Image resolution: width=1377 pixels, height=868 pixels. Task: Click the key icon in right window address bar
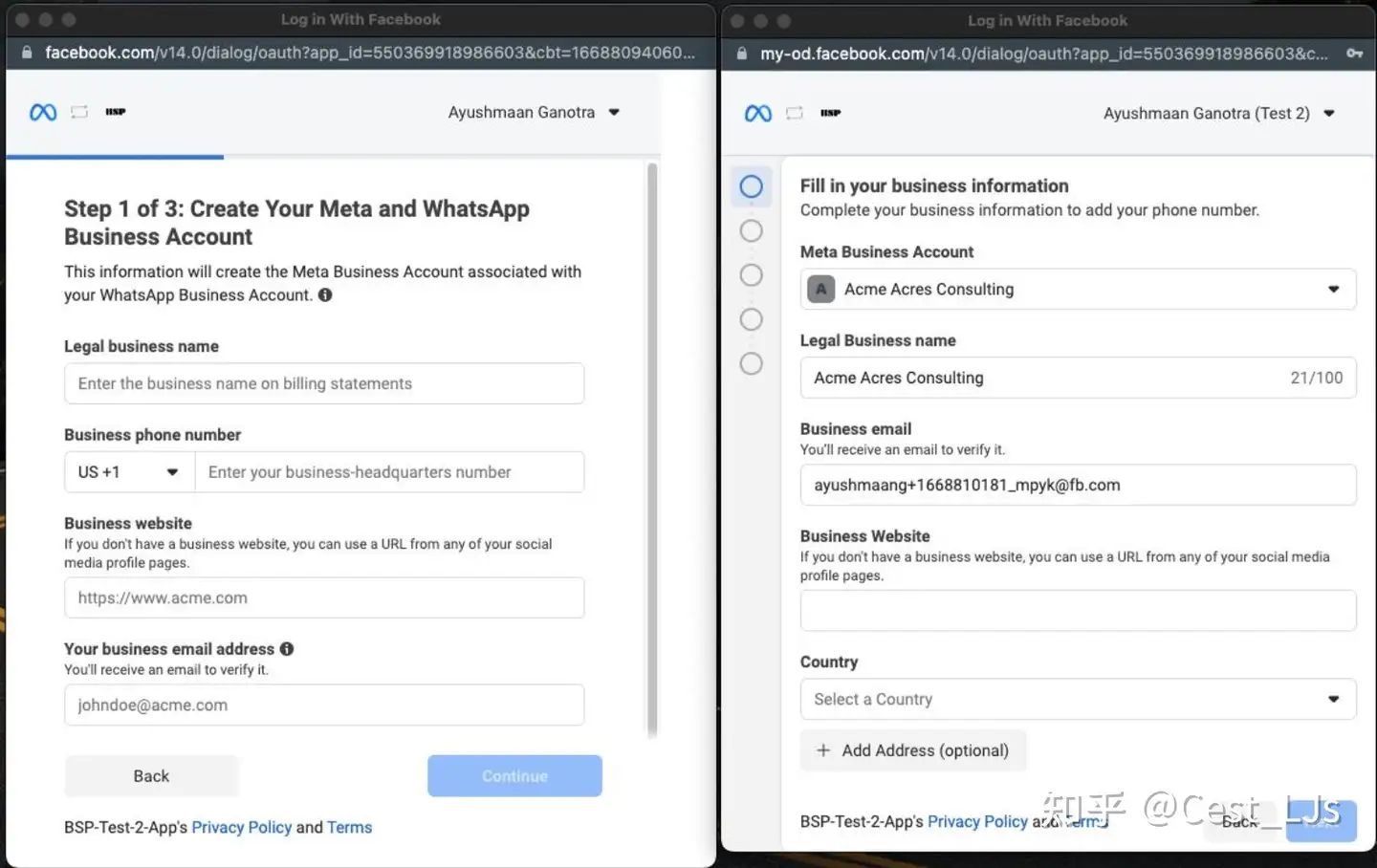point(1354,54)
